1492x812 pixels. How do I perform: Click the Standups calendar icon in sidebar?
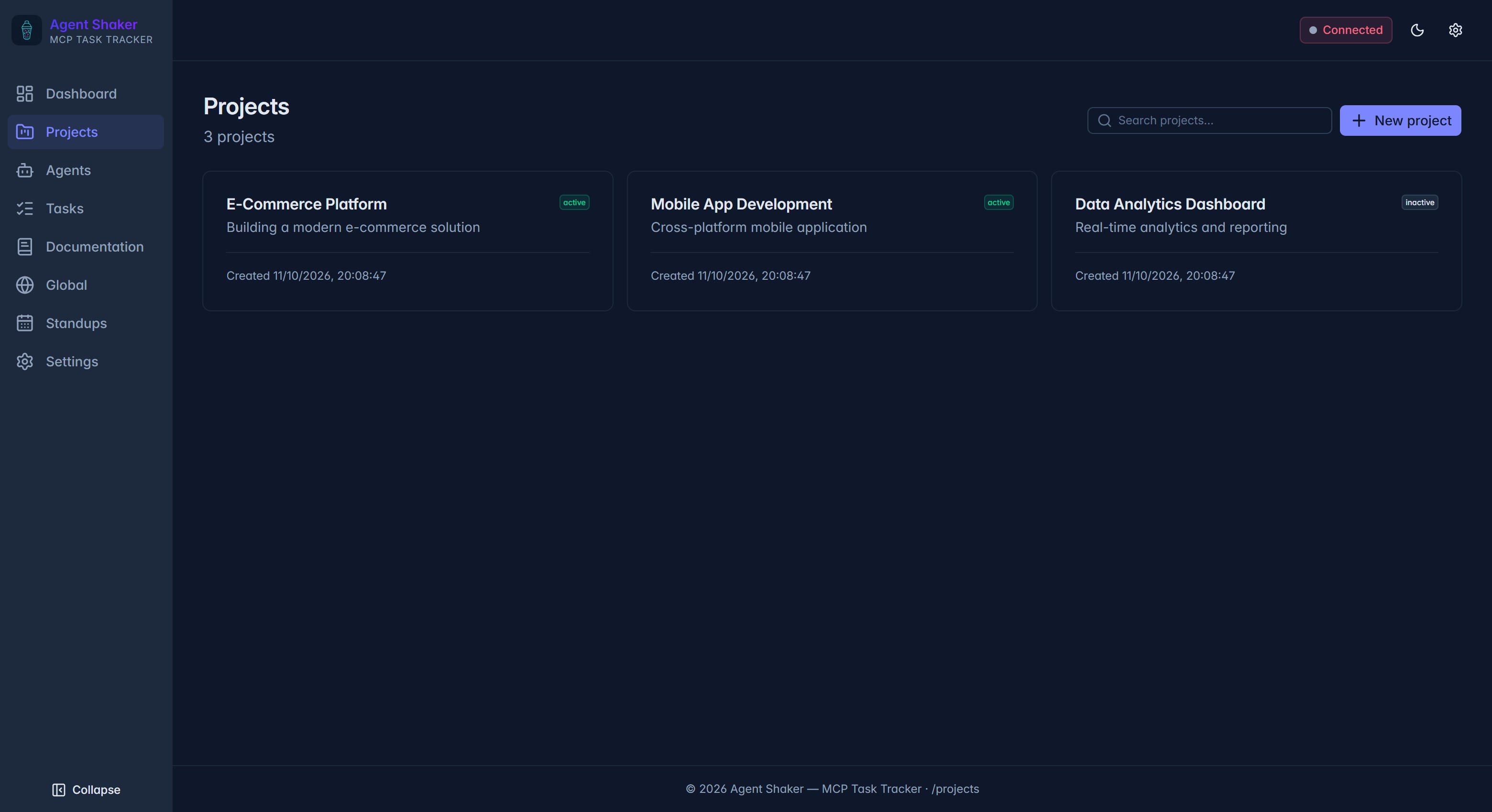(x=25, y=323)
